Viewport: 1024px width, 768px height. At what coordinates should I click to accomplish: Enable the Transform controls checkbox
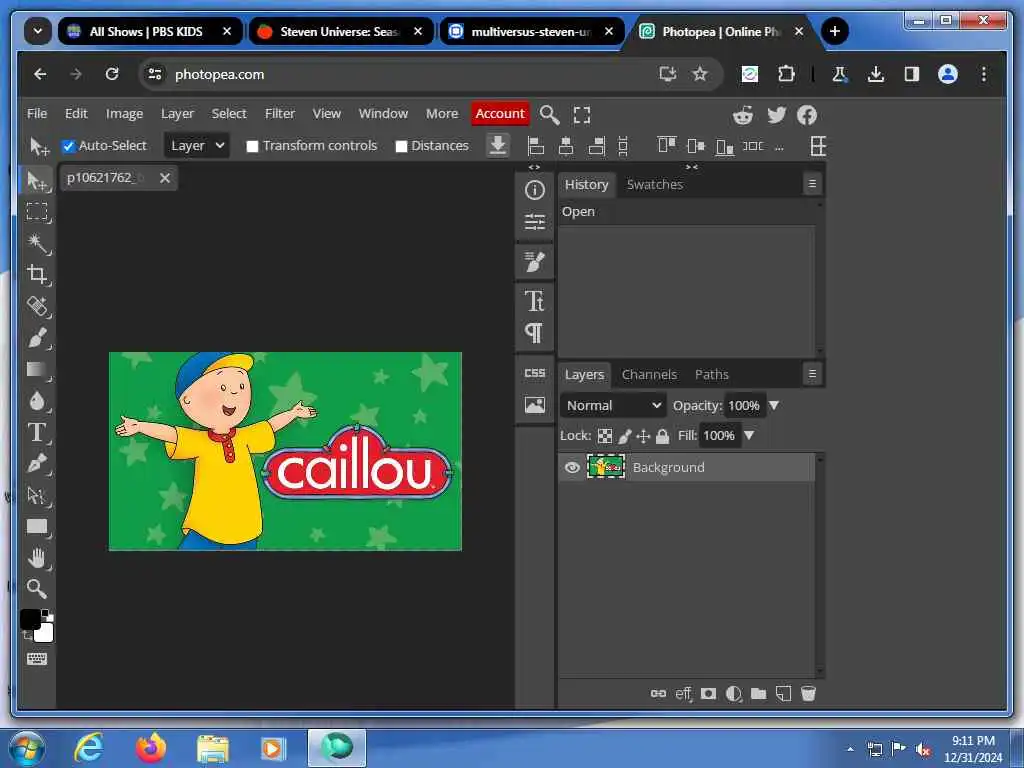[x=252, y=146]
